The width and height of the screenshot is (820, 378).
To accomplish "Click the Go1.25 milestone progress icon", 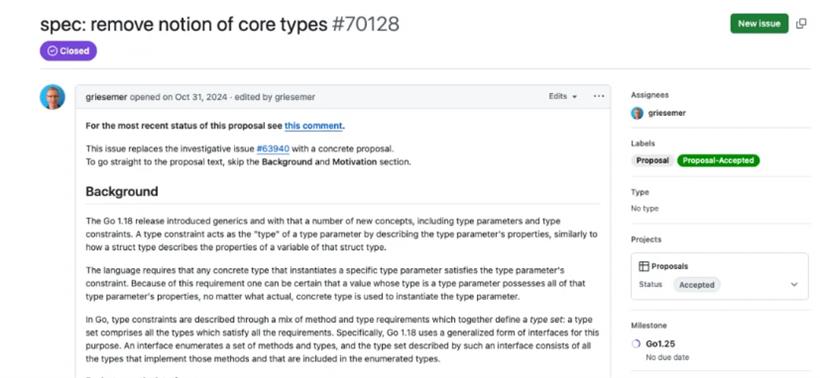I will click(636, 343).
